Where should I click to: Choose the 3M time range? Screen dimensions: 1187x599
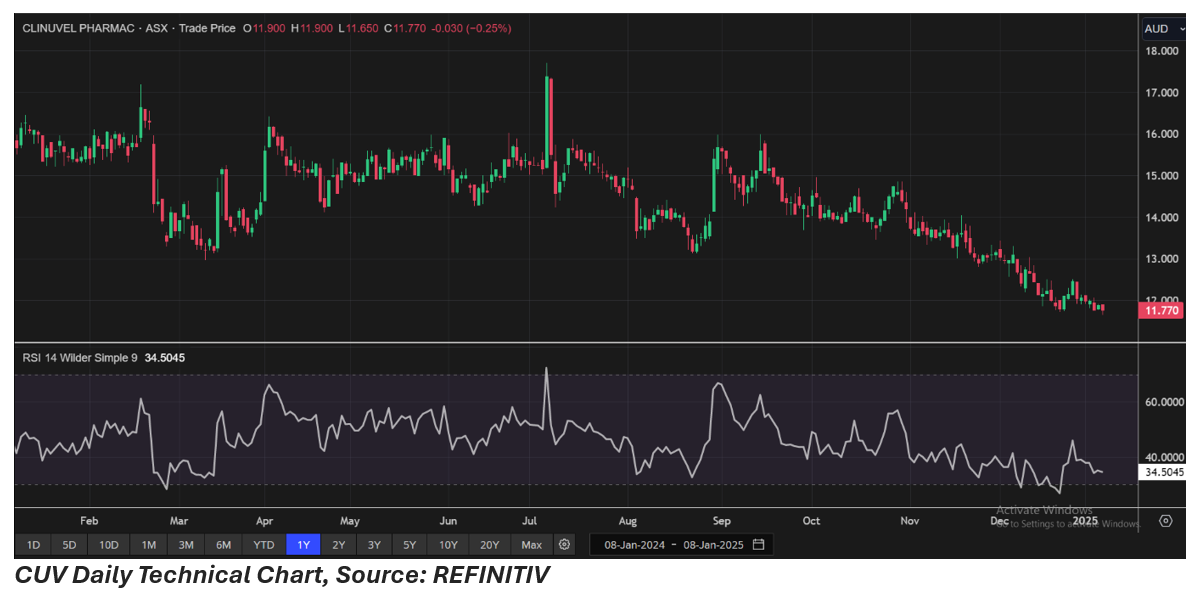pyautogui.click(x=186, y=545)
